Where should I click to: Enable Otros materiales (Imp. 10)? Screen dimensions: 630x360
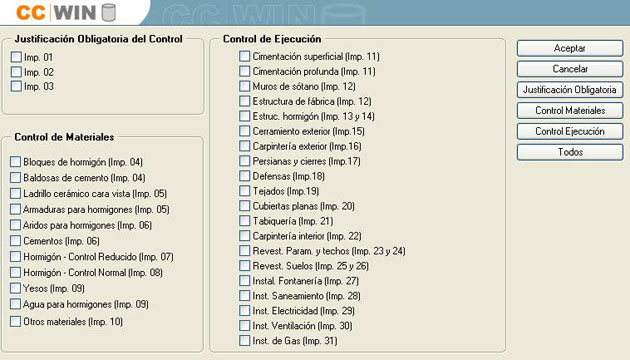15,321
